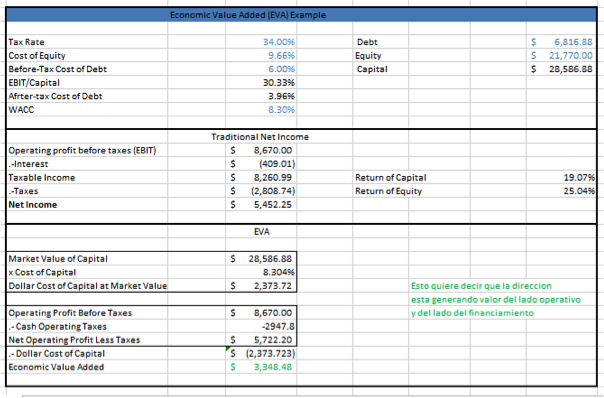Image resolution: width=604 pixels, height=398 pixels.
Task: Click the Equity amount 21,770.00 cell
Action: [x=561, y=55]
